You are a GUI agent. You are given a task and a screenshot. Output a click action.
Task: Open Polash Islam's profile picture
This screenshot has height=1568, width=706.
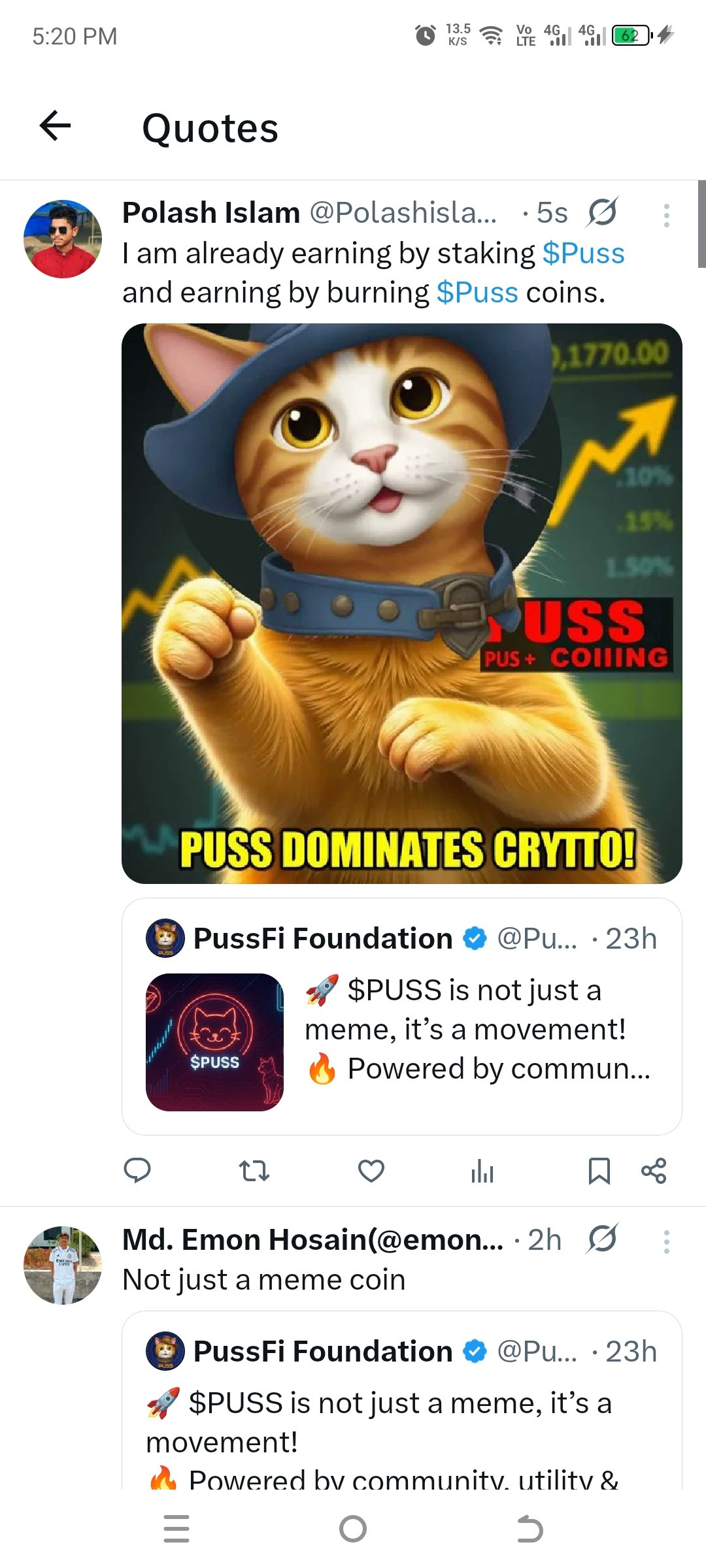(x=63, y=239)
